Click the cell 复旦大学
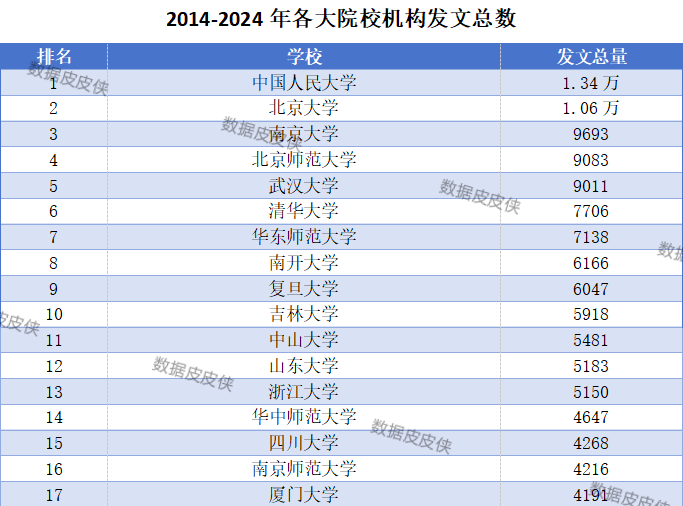 coord(304,288)
